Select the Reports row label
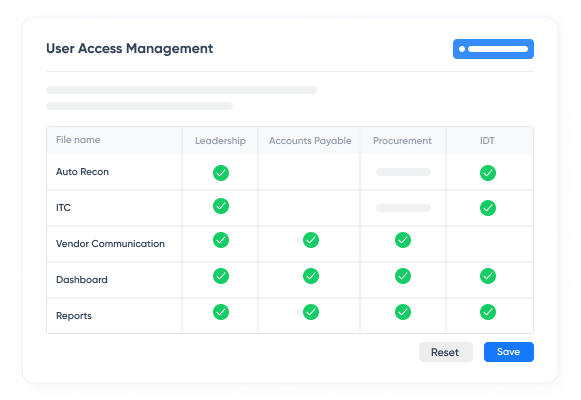The width and height of the screenshot is (581, 400). tap(74, 316)
